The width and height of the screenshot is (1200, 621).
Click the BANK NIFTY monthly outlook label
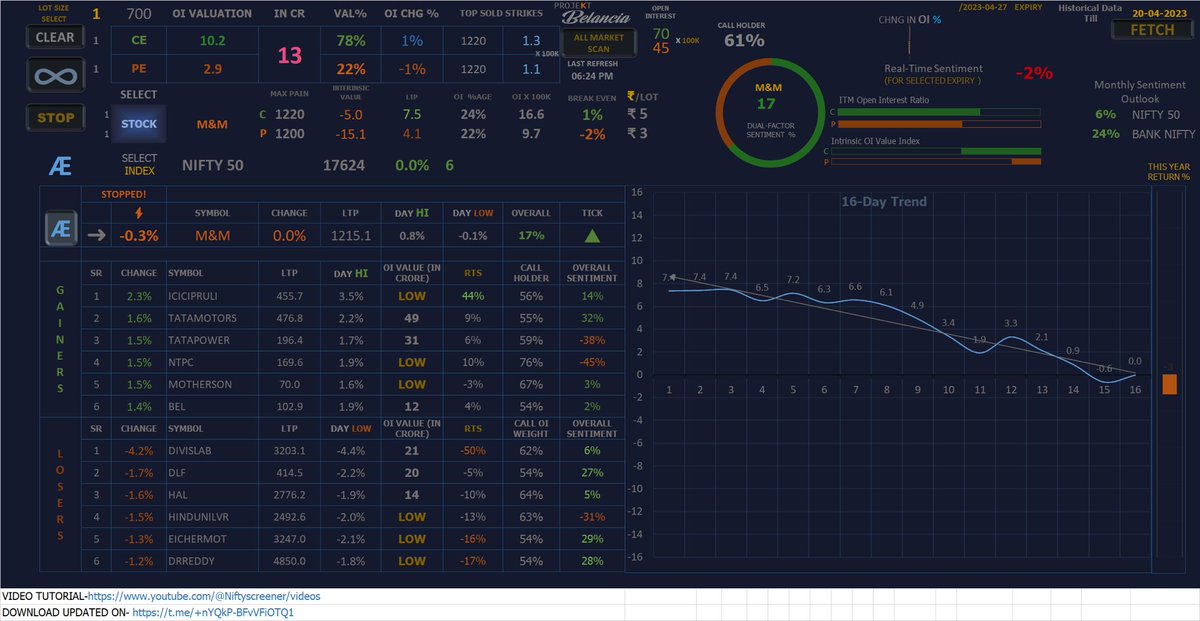click(1163, 133)
